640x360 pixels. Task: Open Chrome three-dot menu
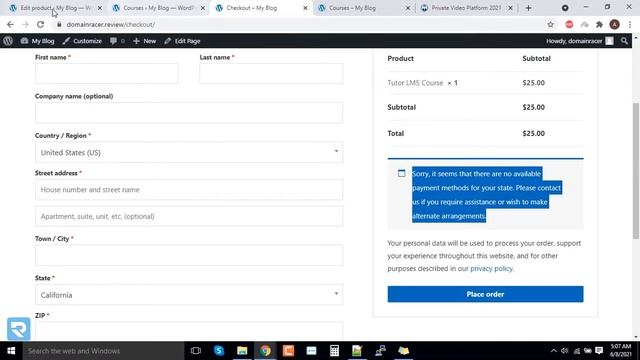coord(630,24)
